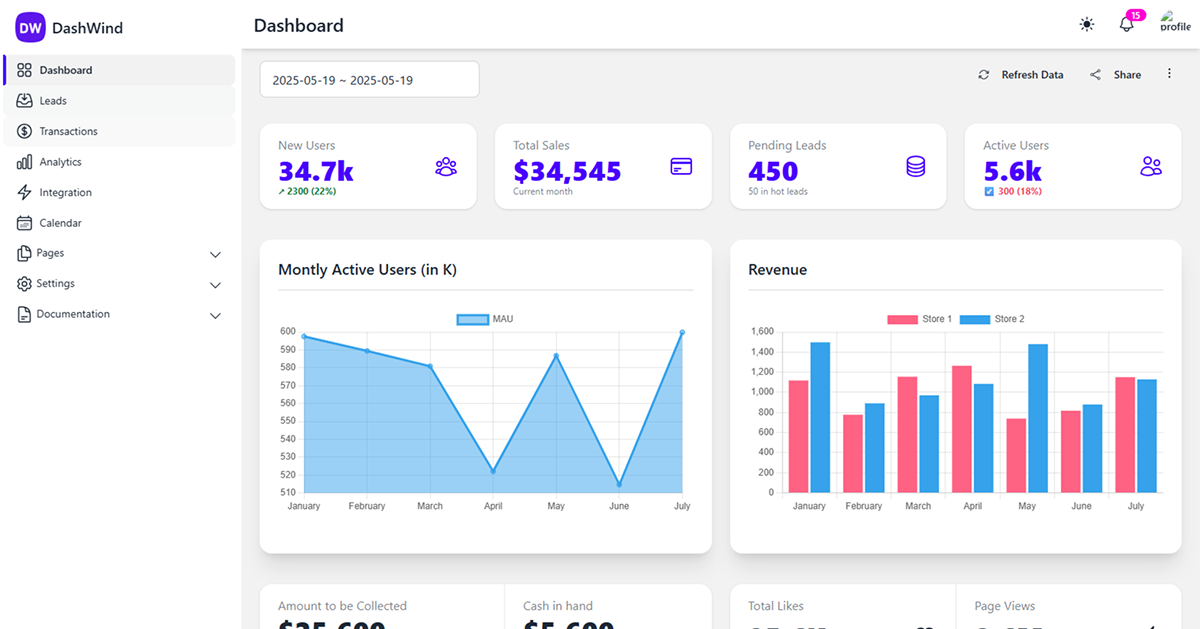Click the April data point on MAU line

[x=493, y=471]
